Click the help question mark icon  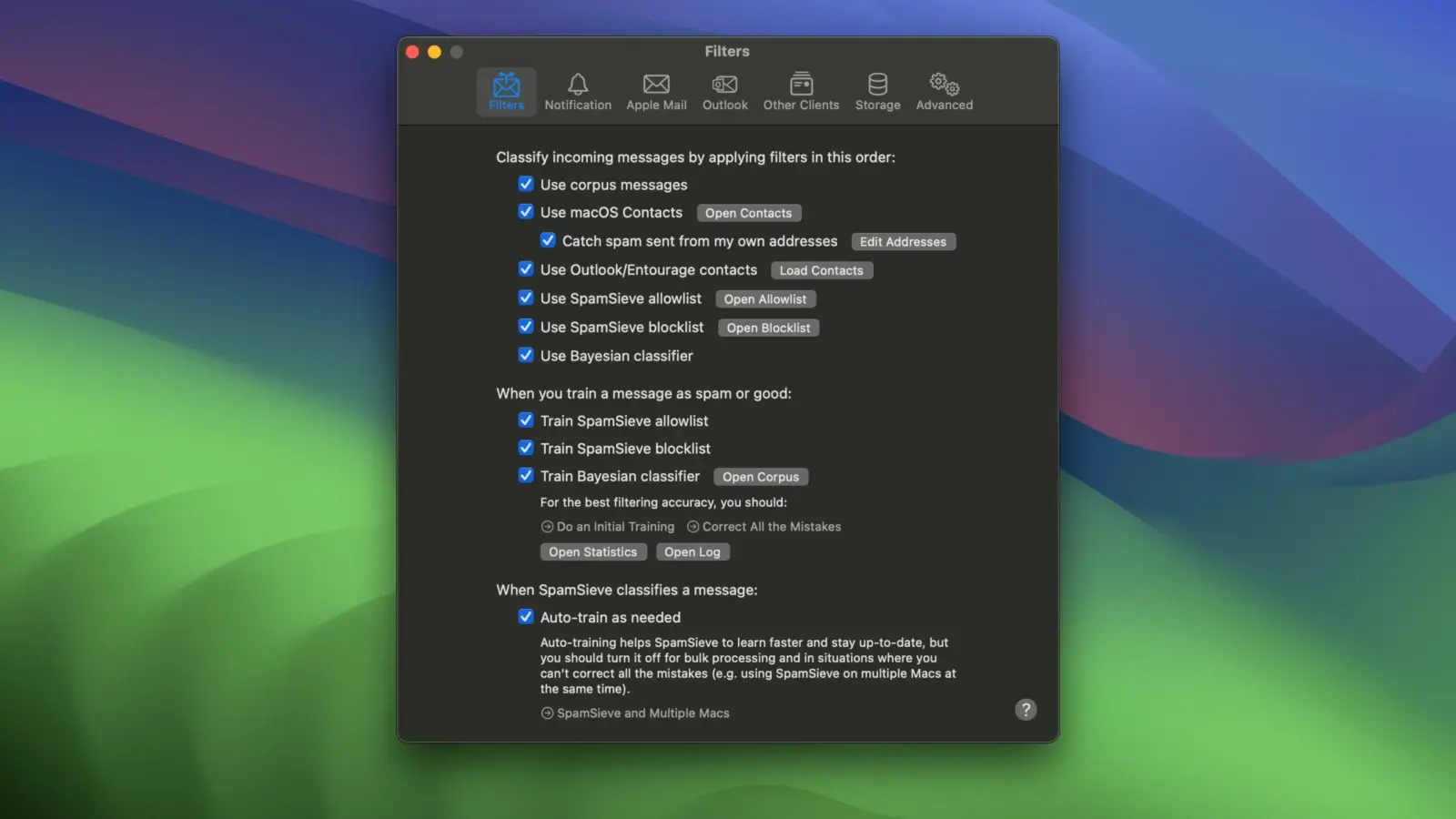pos(1026,710)
